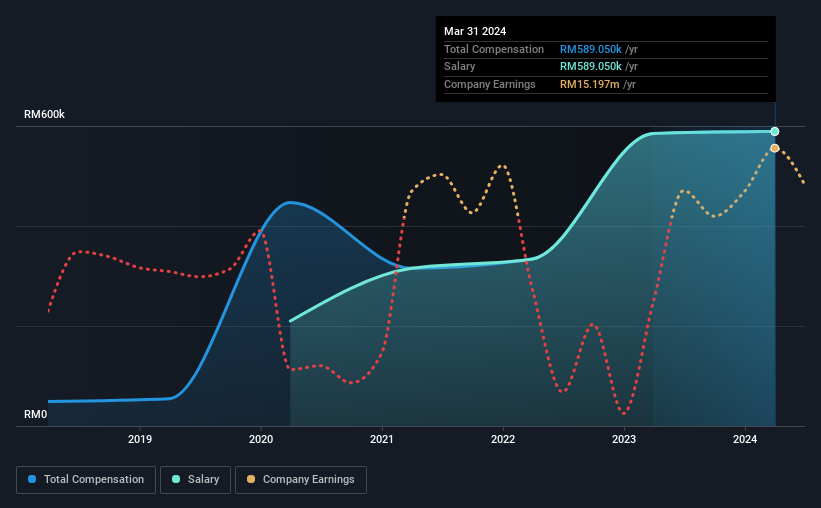This screenshot has height=508, width=821.
Task: Click the Total Compensation tooltip row label
Action: (x=494, y=49)
